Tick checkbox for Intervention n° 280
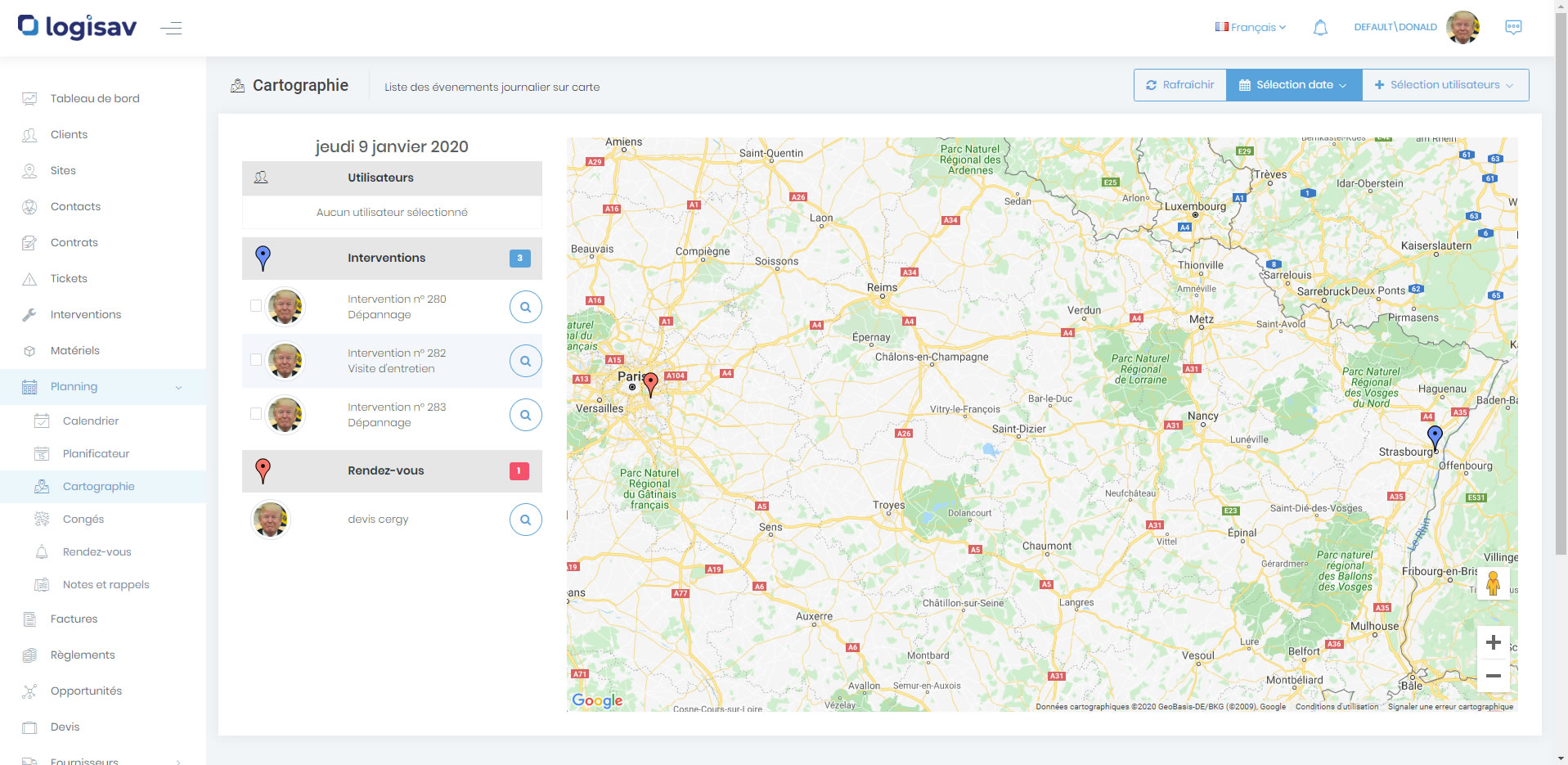1568x765 pixels. tap(256, 305)
